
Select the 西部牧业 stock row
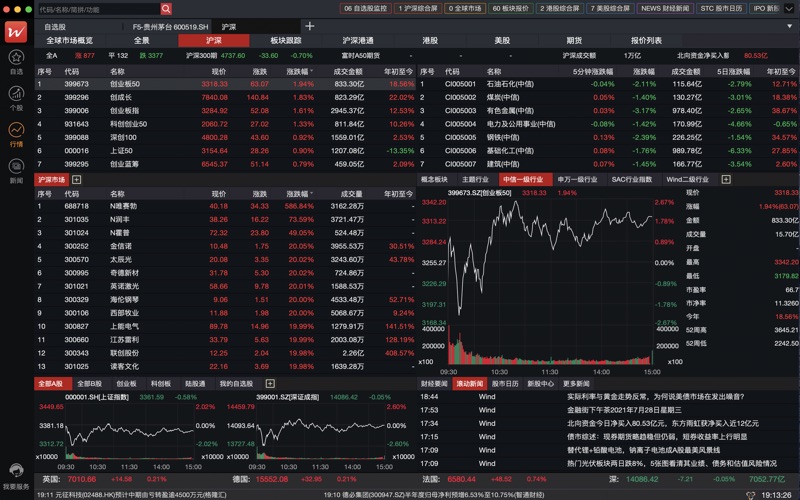point(225,313)
